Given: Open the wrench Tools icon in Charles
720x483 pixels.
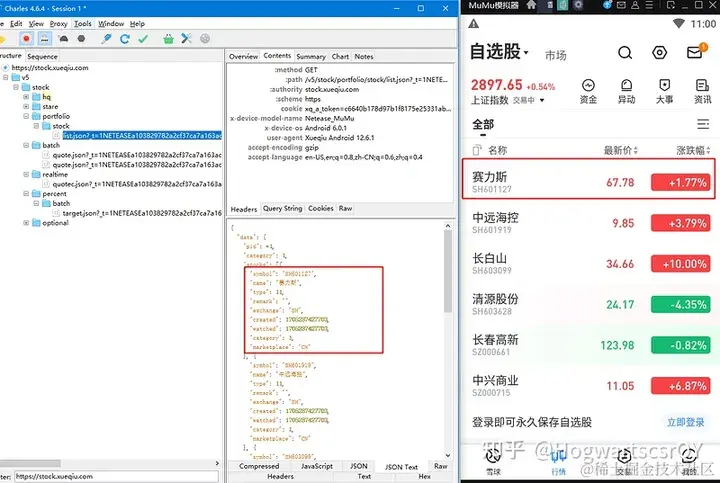Looking at the screenshot, I should point(186,39).
